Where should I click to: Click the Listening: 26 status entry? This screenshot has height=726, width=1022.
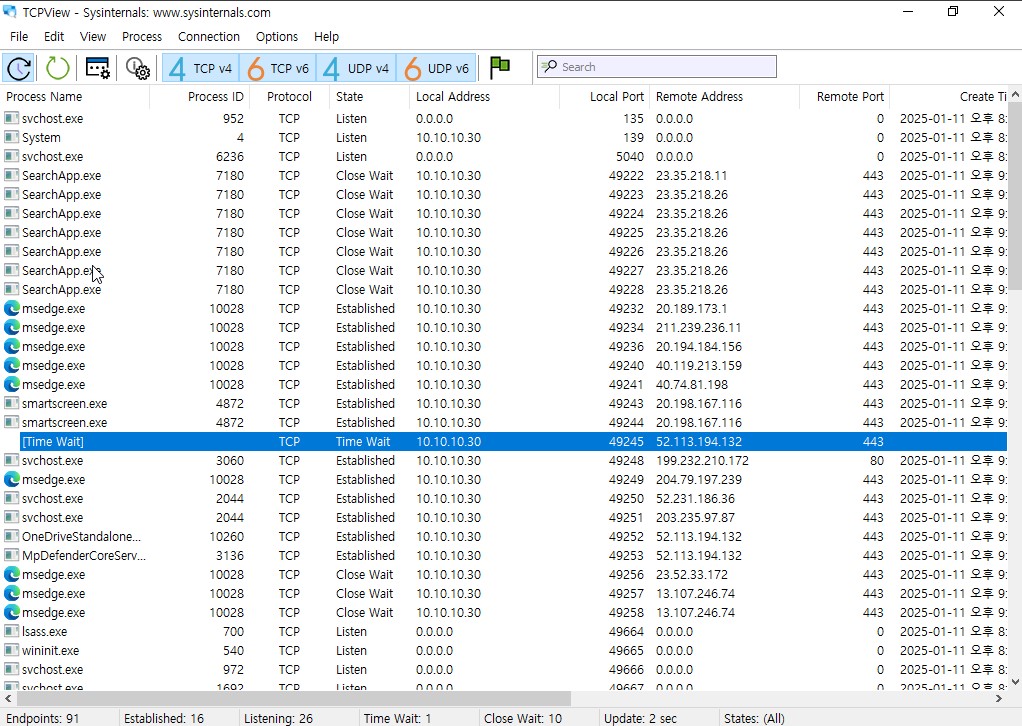(278, 718)
